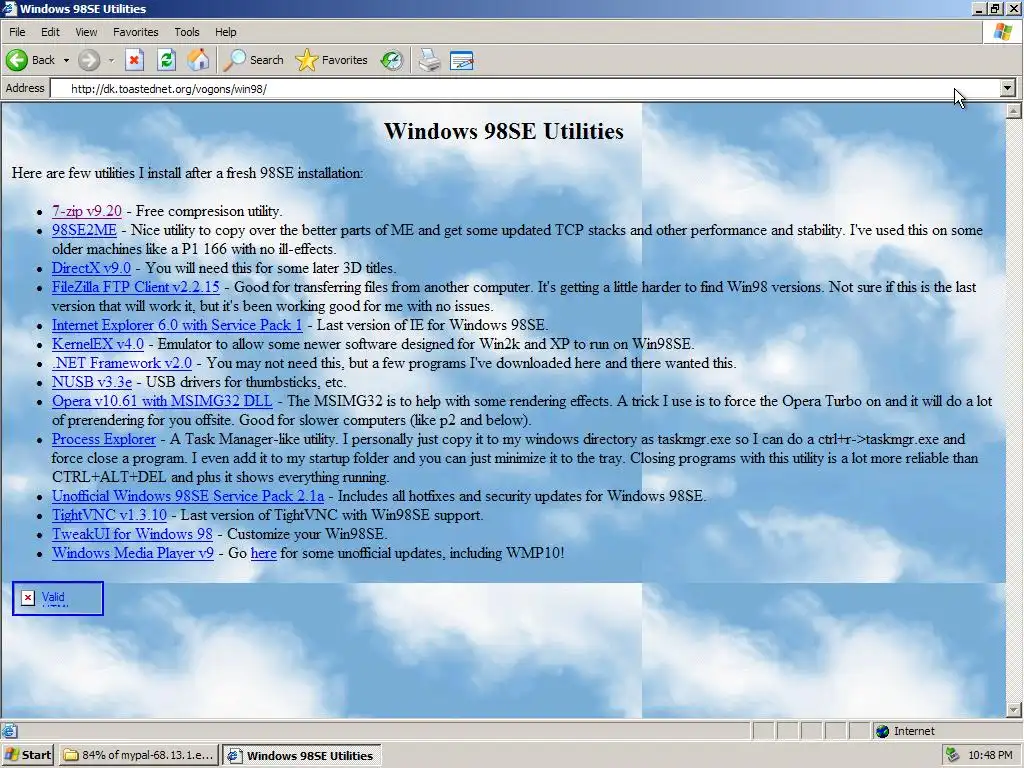Click the Windows flag logo in menu bar
Screen dimensions: 1024x768
click(1003, 32)
